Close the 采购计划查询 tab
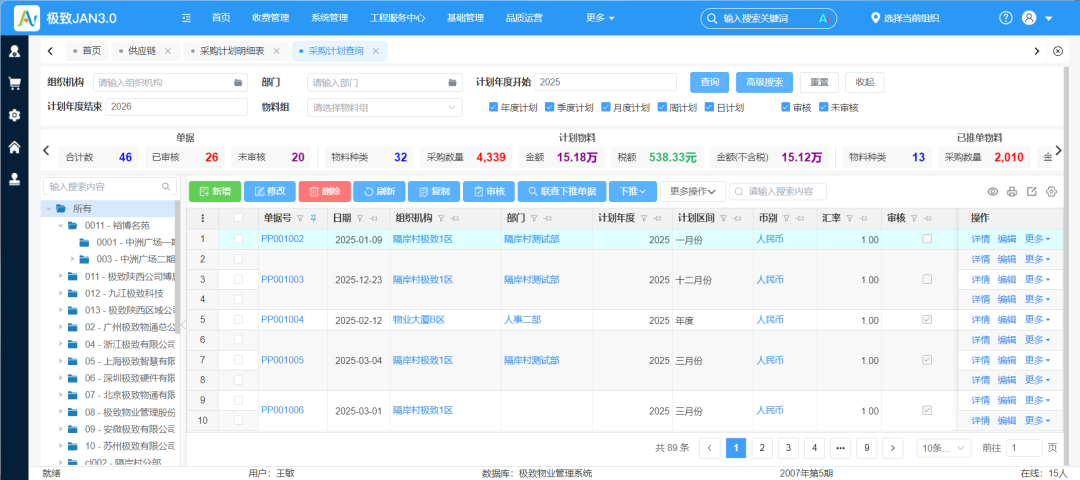 click(375, 51)
